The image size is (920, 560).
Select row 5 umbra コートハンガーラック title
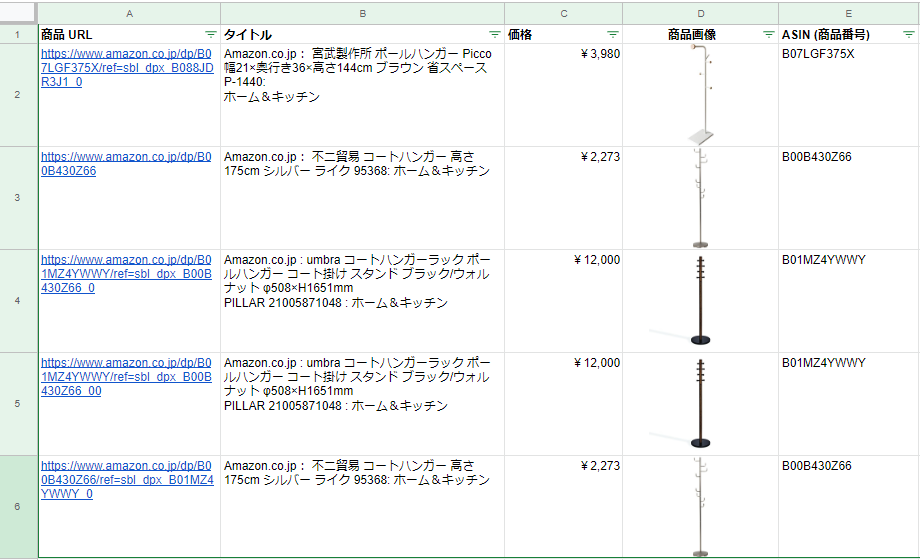[363, 404]
